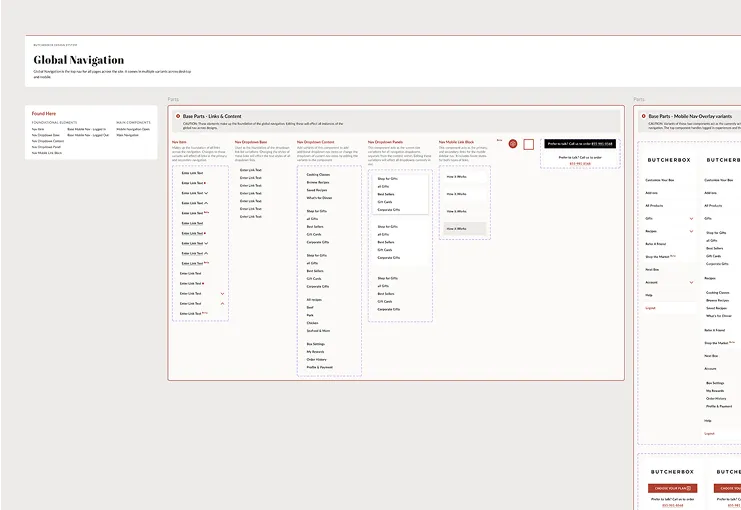741x510 pixels.
Task: Click the red phone number below the black banner
Action: coord(580,164)
